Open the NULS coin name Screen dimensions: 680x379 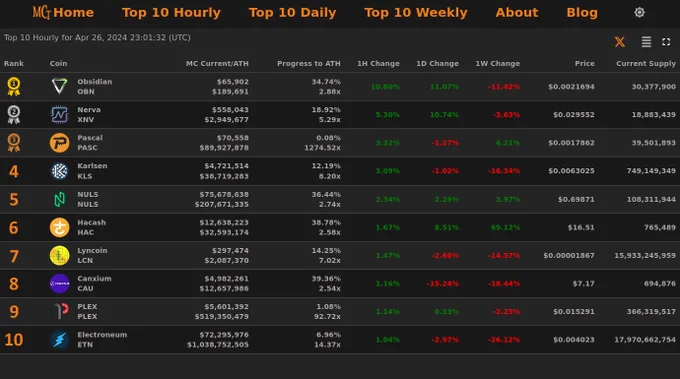point(88,199)
